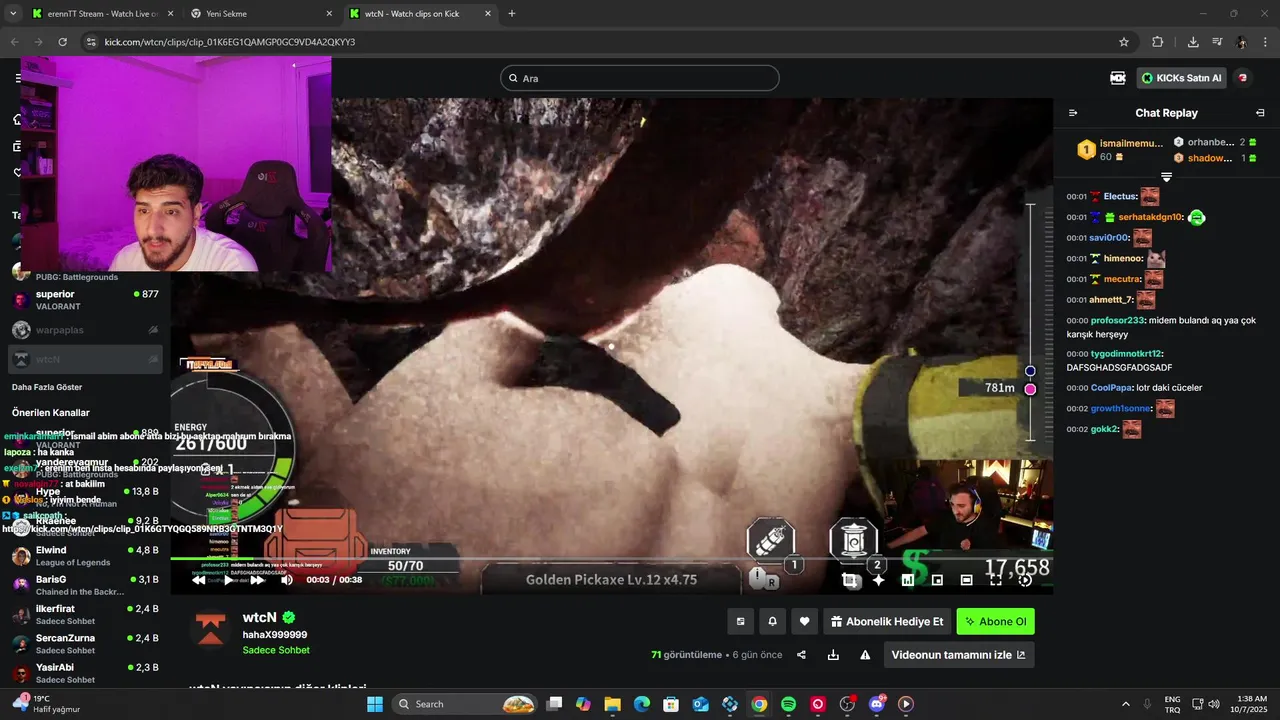Image resolution: width=1280 pixels, height=720 pixels.
Task: Download the clip
Action: pyautogui.click(x=833, y=655)
